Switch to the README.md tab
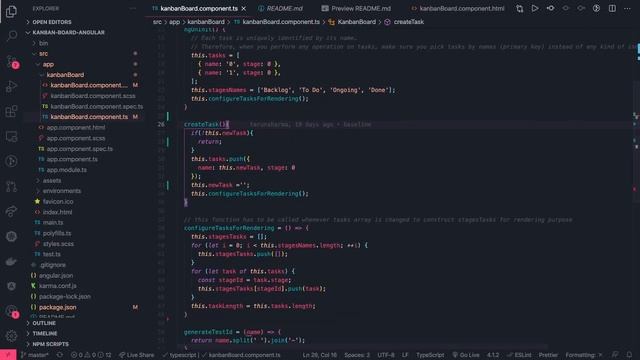This screenshot has height=360, width=640. click(280, 8)
